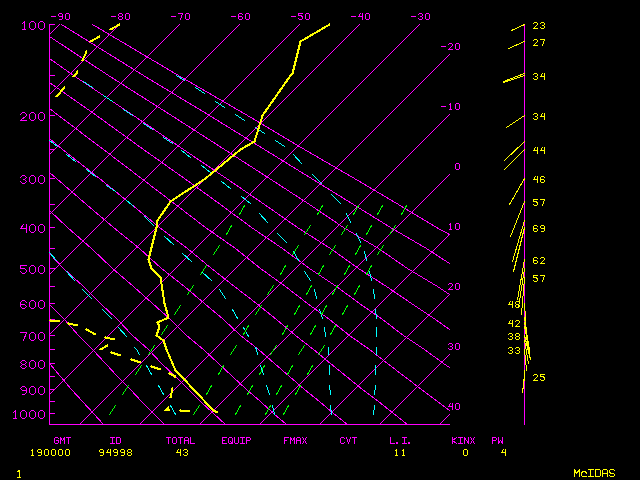
Task: Click the GMT header label
Action: (62, 440)
